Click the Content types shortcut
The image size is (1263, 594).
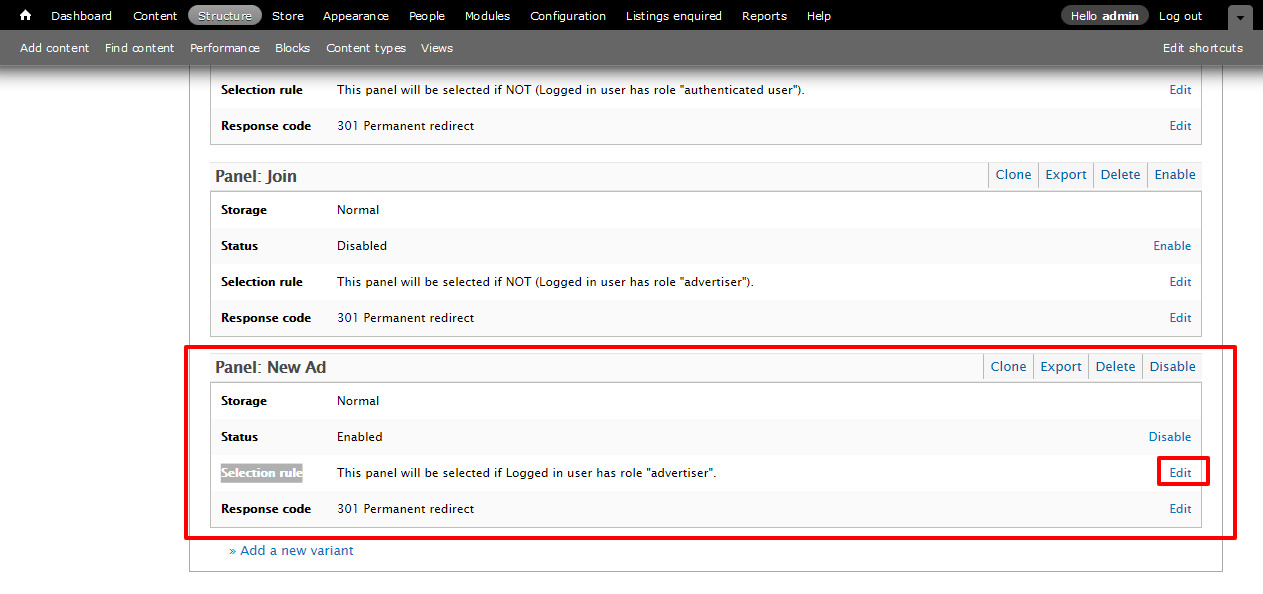[x=366, y=48]
